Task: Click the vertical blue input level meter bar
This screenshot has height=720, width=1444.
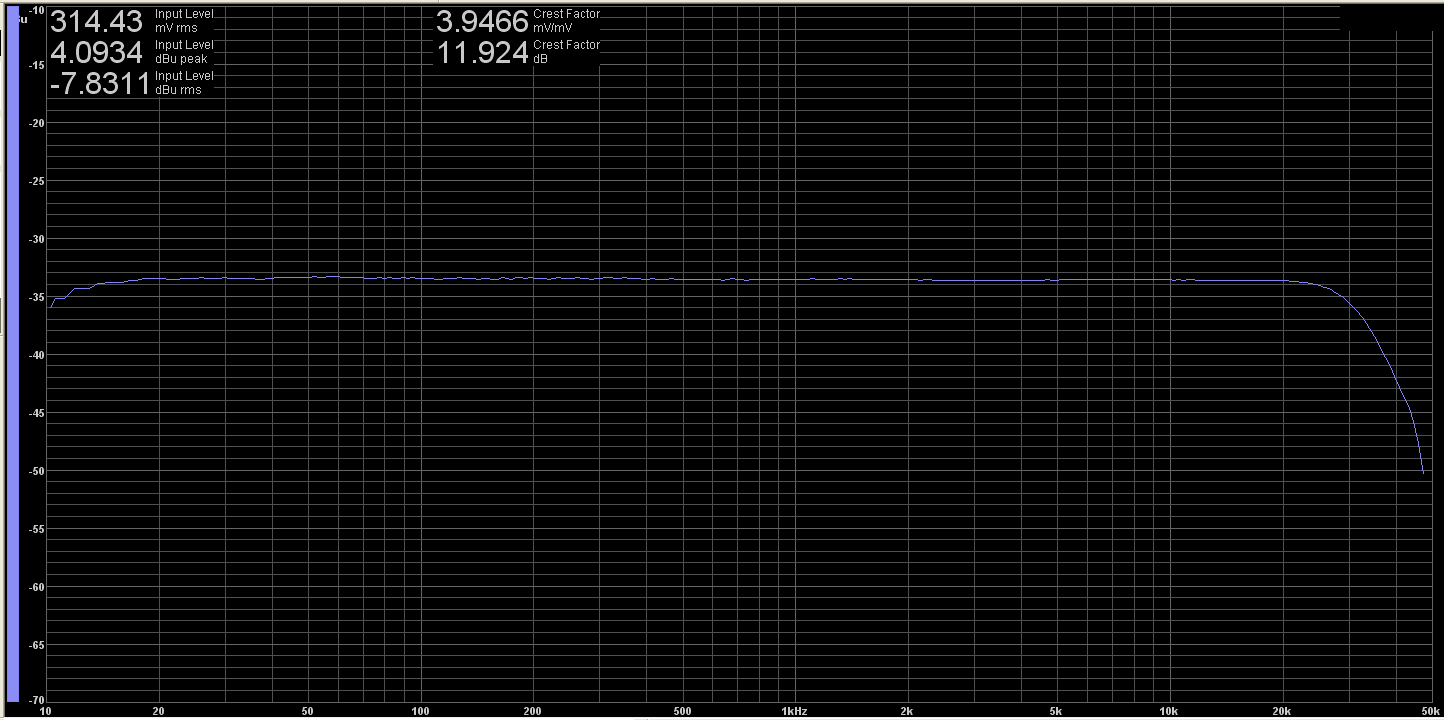Action: 13,360
